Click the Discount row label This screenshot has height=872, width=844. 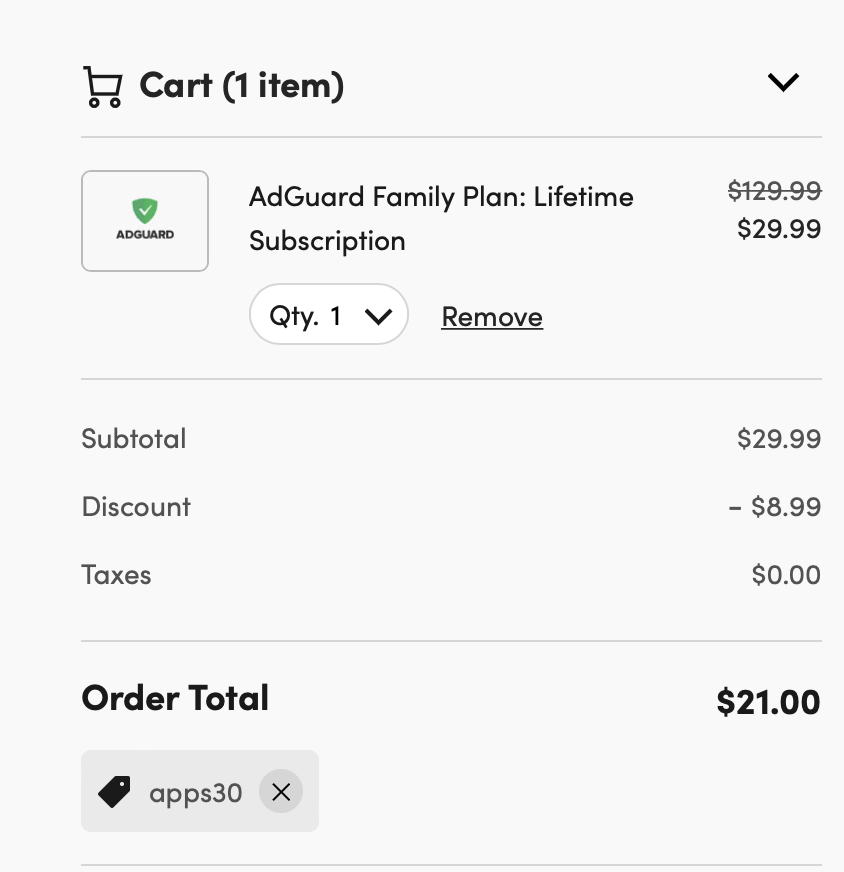[x=136, y=507]
